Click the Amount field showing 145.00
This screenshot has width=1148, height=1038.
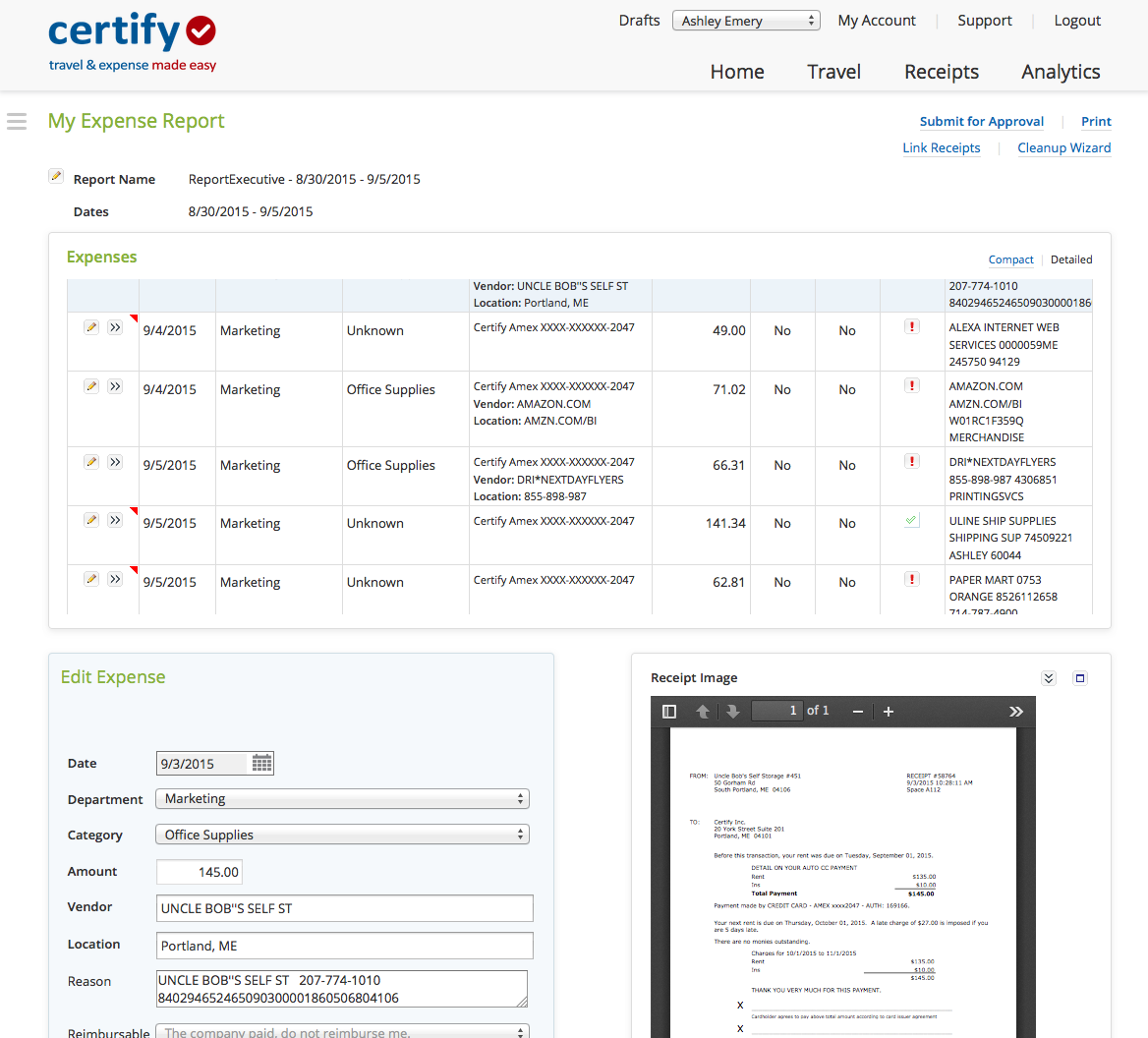point(200,872)
